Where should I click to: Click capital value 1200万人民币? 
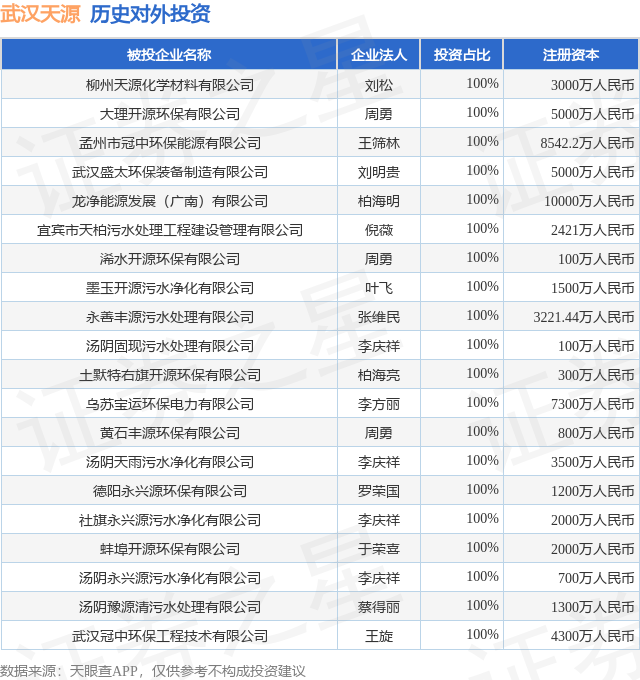[x=592, y=491]
